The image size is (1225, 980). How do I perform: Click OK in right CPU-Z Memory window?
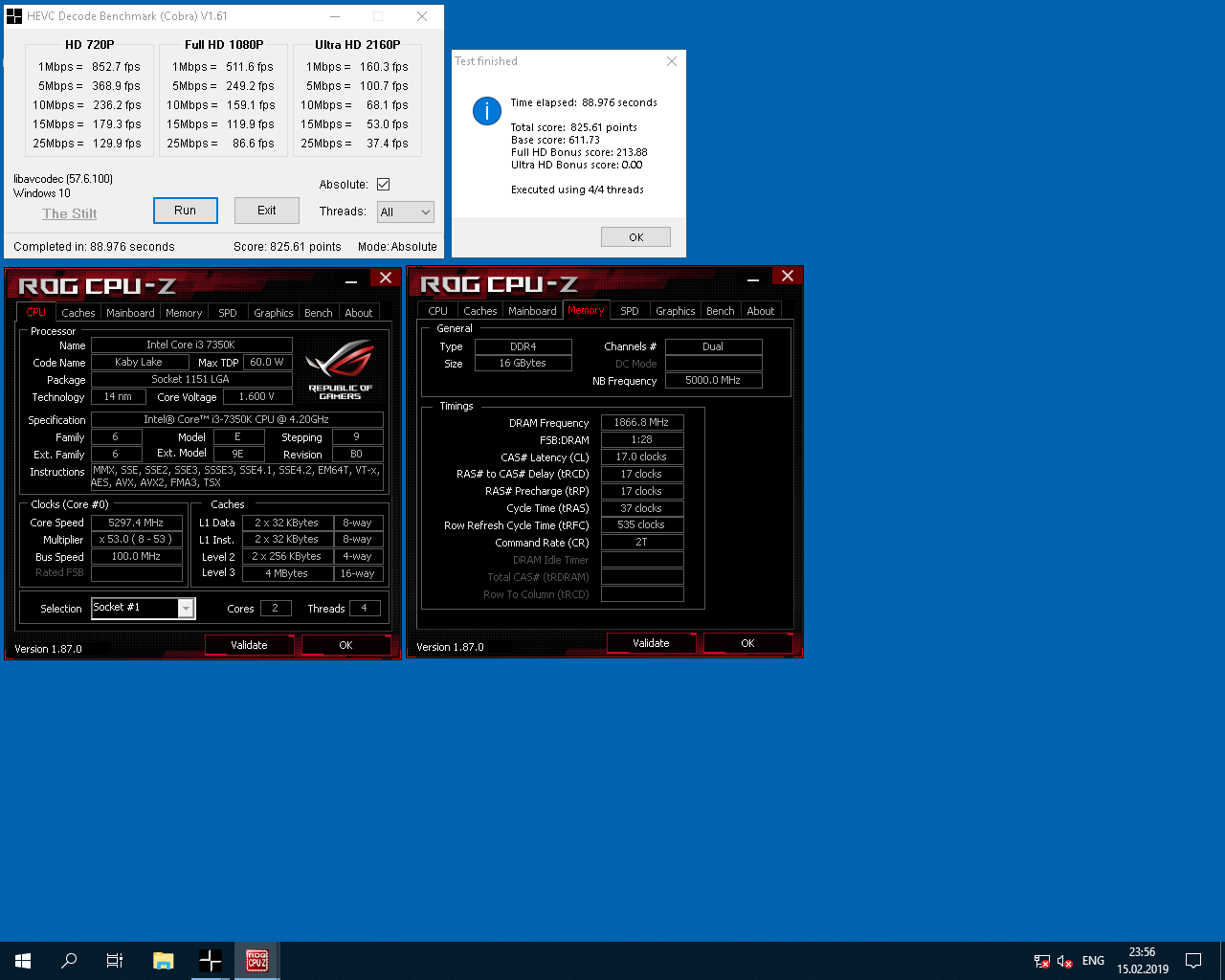coord(747,643)
